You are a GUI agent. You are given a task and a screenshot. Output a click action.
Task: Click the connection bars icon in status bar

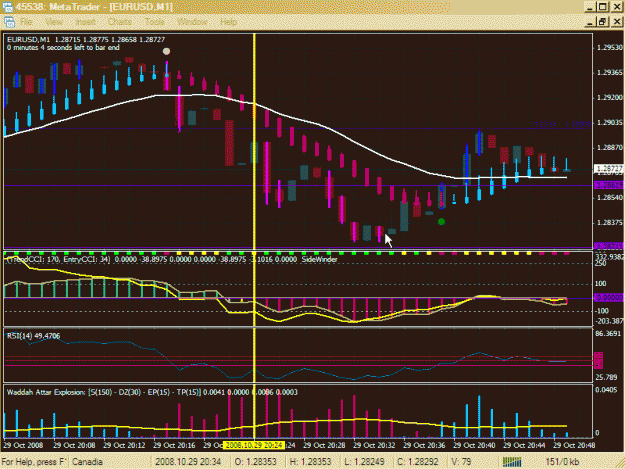[x=512, y=462]
